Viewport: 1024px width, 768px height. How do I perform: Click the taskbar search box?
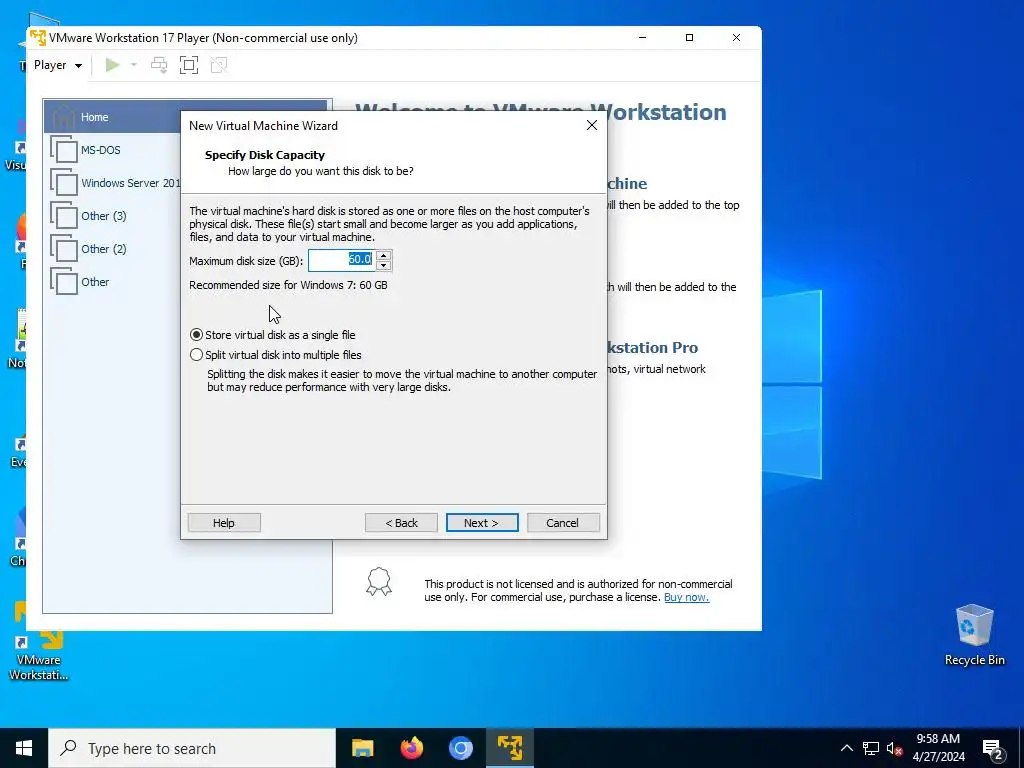click(x=192, y=748)
